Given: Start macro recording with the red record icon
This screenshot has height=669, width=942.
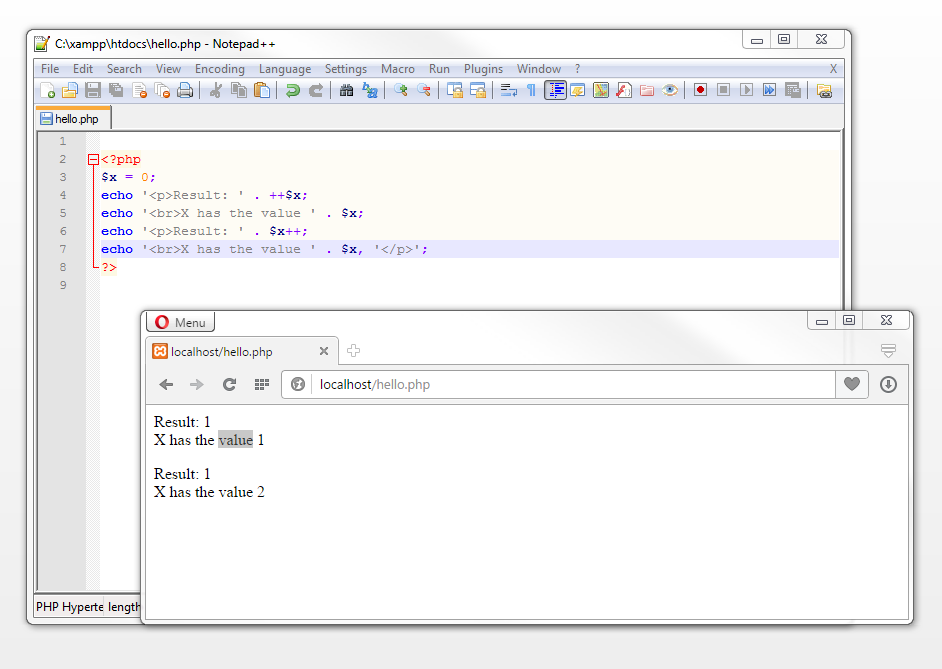Looking at the screenshot, I should click(x=700, y=91).
